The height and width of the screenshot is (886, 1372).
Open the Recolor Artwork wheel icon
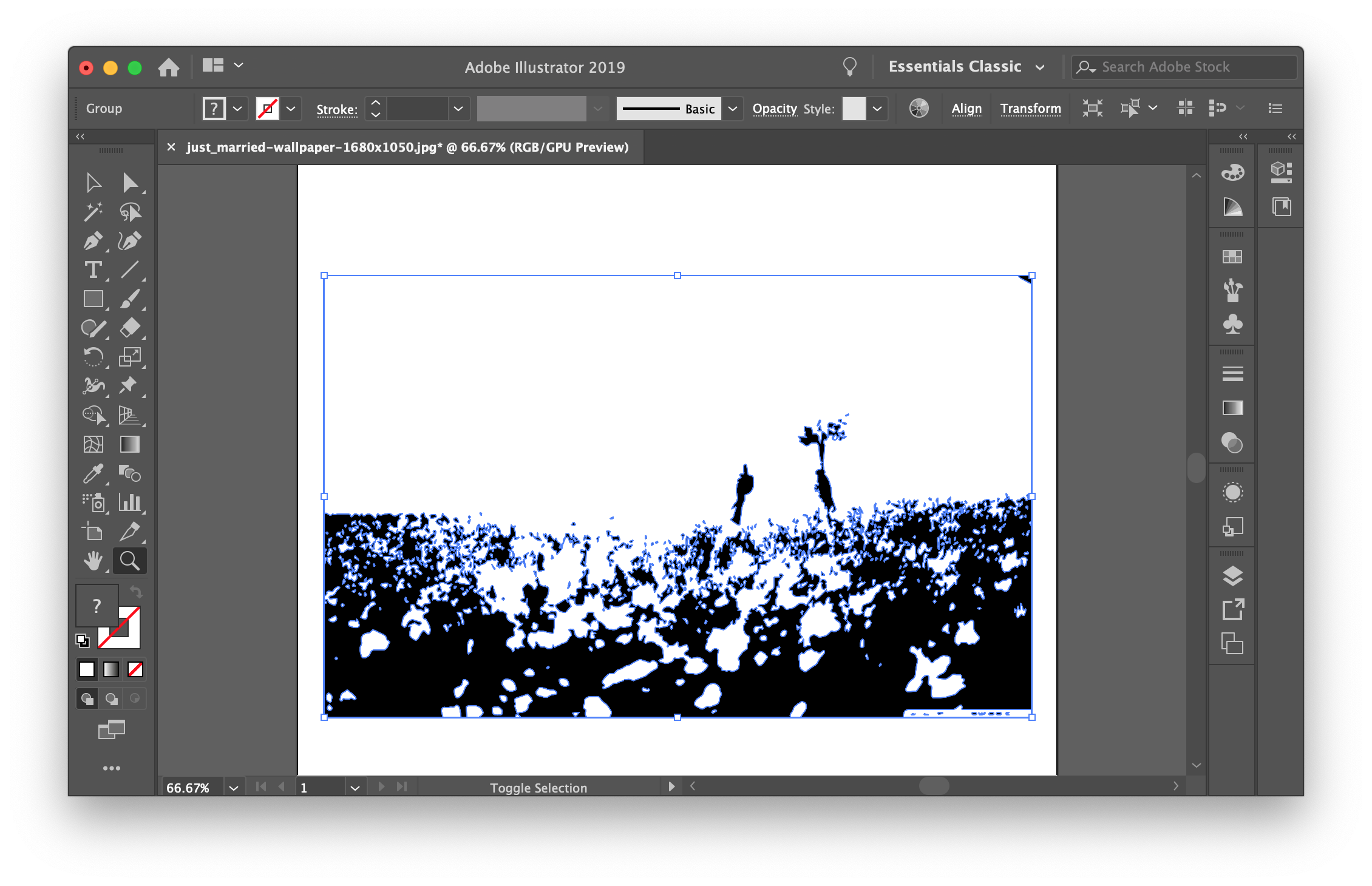pos(919,109)
